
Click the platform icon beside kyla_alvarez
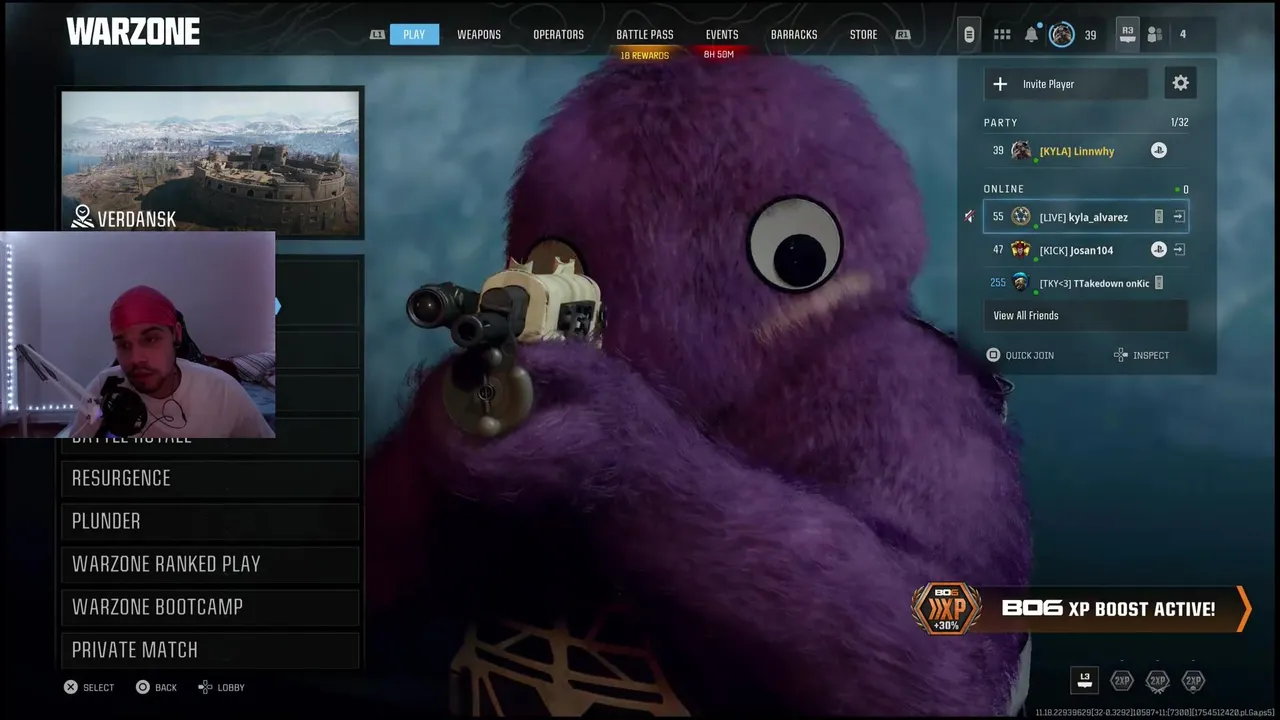point(1159,217)
